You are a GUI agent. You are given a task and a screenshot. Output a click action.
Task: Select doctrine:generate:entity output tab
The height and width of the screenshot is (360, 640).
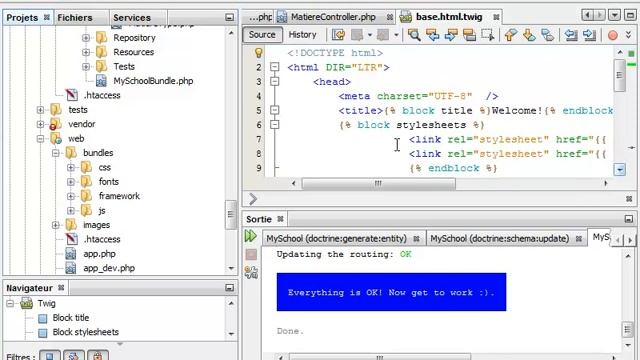336,238
